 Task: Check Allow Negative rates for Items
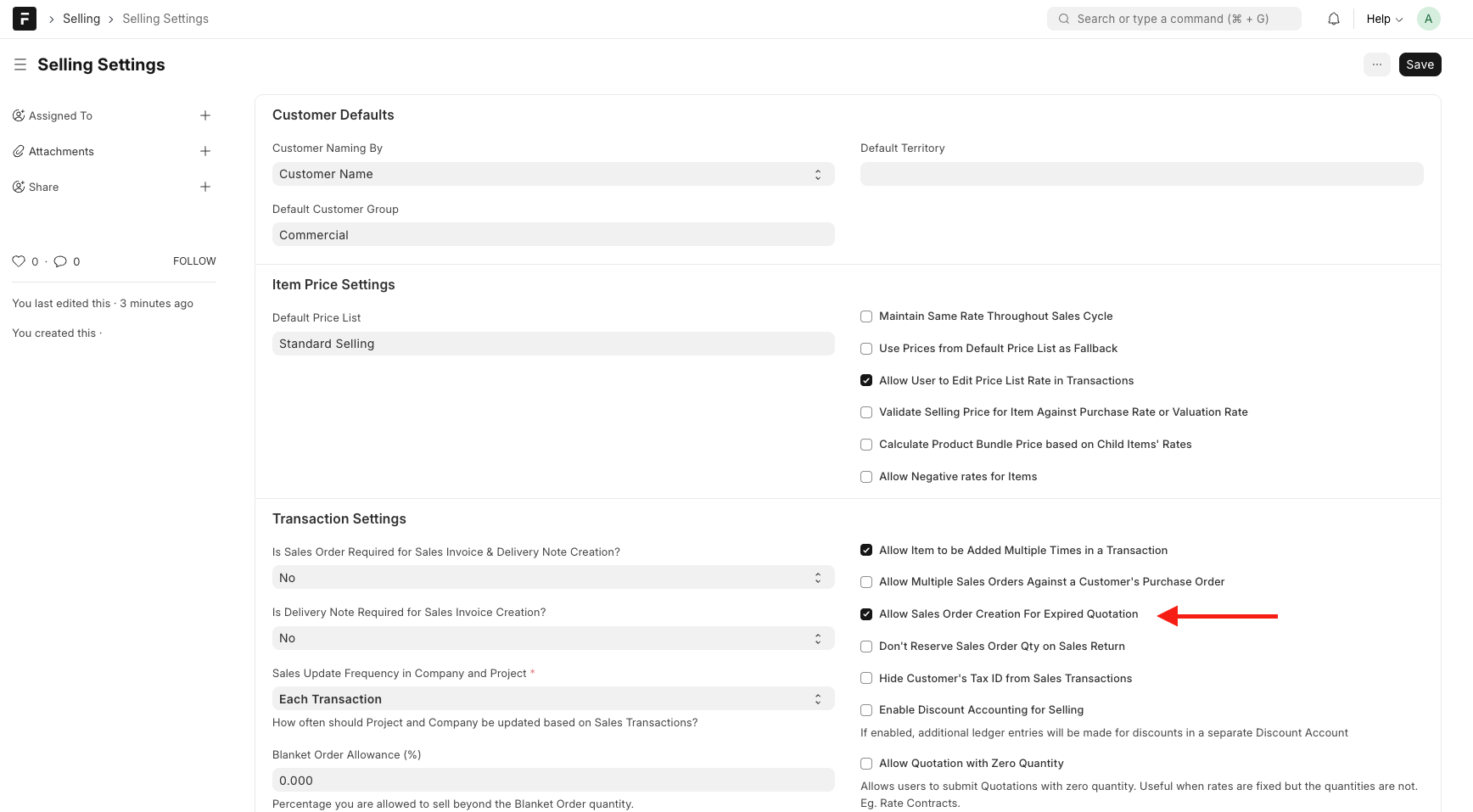(866, 477)
